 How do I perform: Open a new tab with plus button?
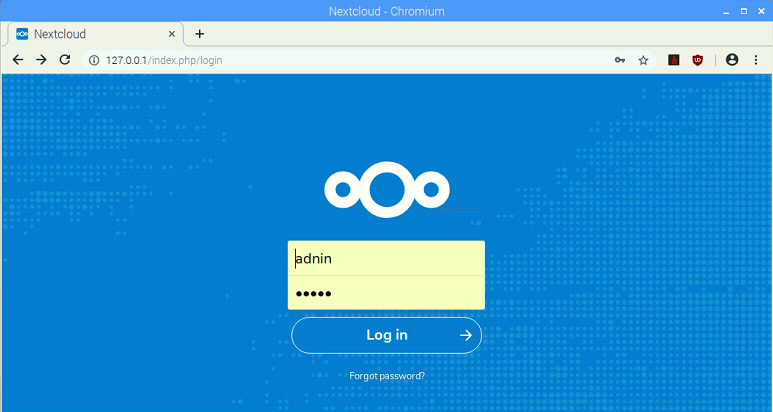pyautogui.click(x=199, y=34)
